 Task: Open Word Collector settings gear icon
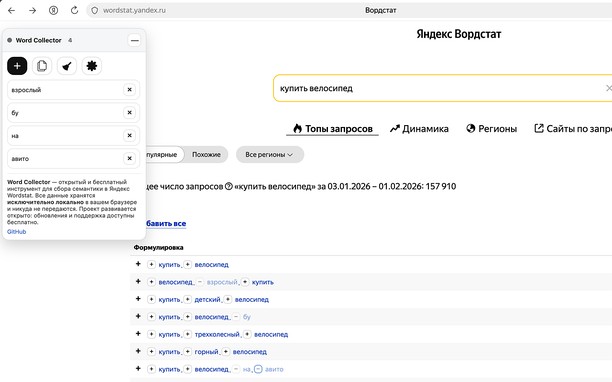[x=92, y=66]
